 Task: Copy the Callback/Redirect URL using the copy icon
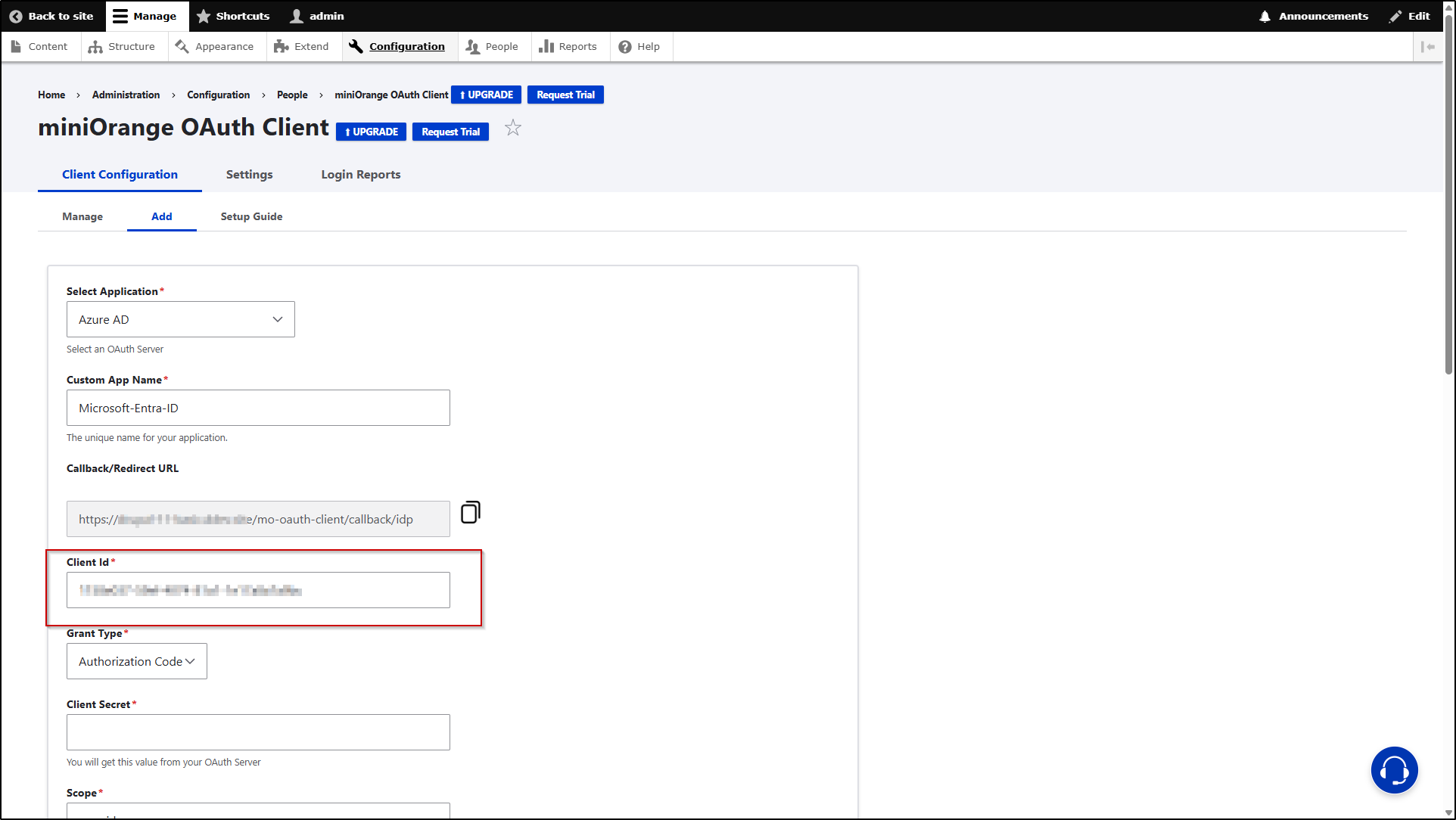point(470,511)
